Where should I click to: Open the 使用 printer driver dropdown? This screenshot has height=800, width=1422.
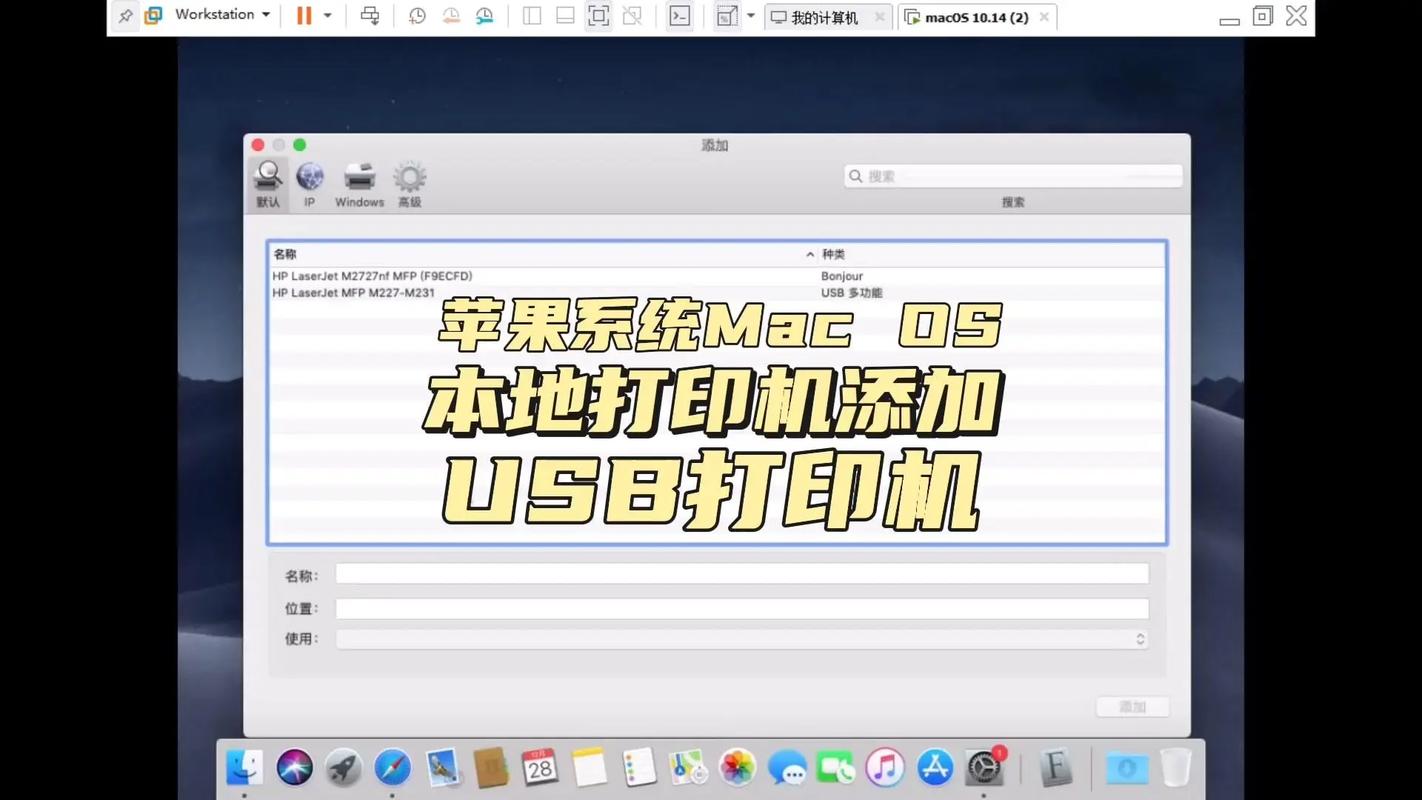pos(1139,638)
